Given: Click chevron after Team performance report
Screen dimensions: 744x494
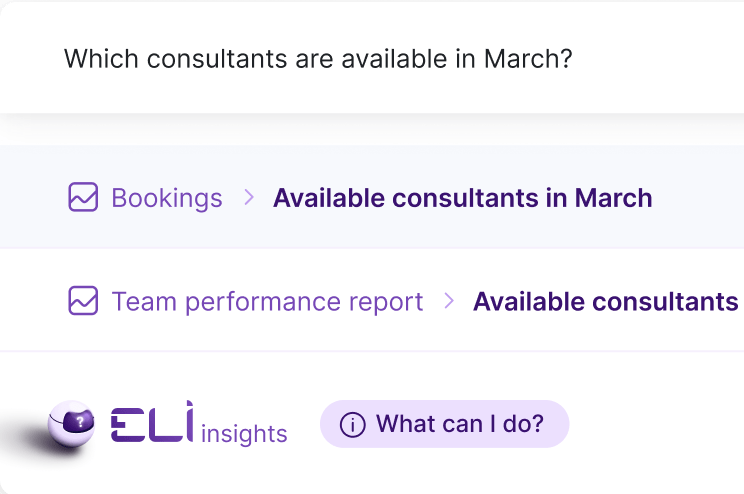Looking at the screenshot, I should point(449,300).
